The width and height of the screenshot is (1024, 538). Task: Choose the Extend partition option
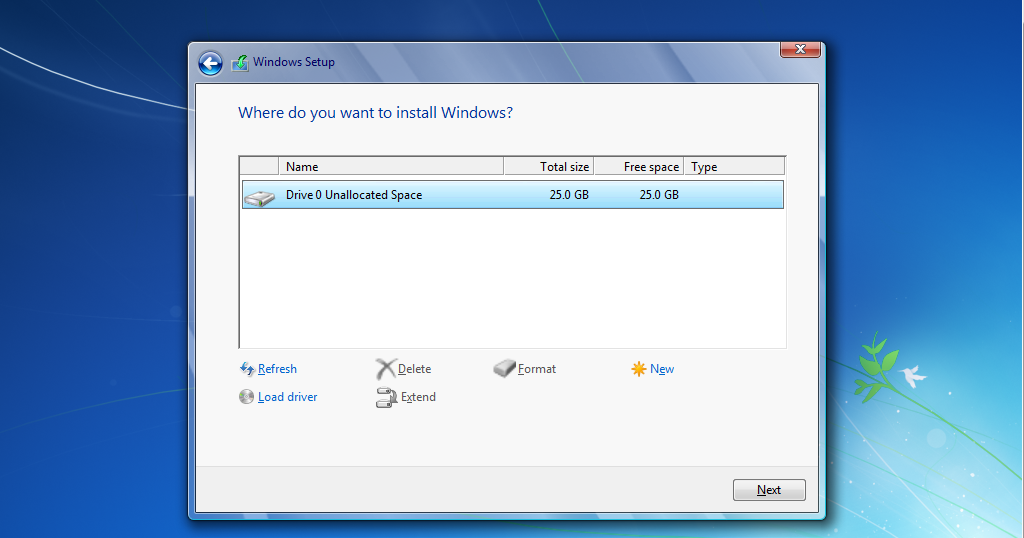pos(418,397)
